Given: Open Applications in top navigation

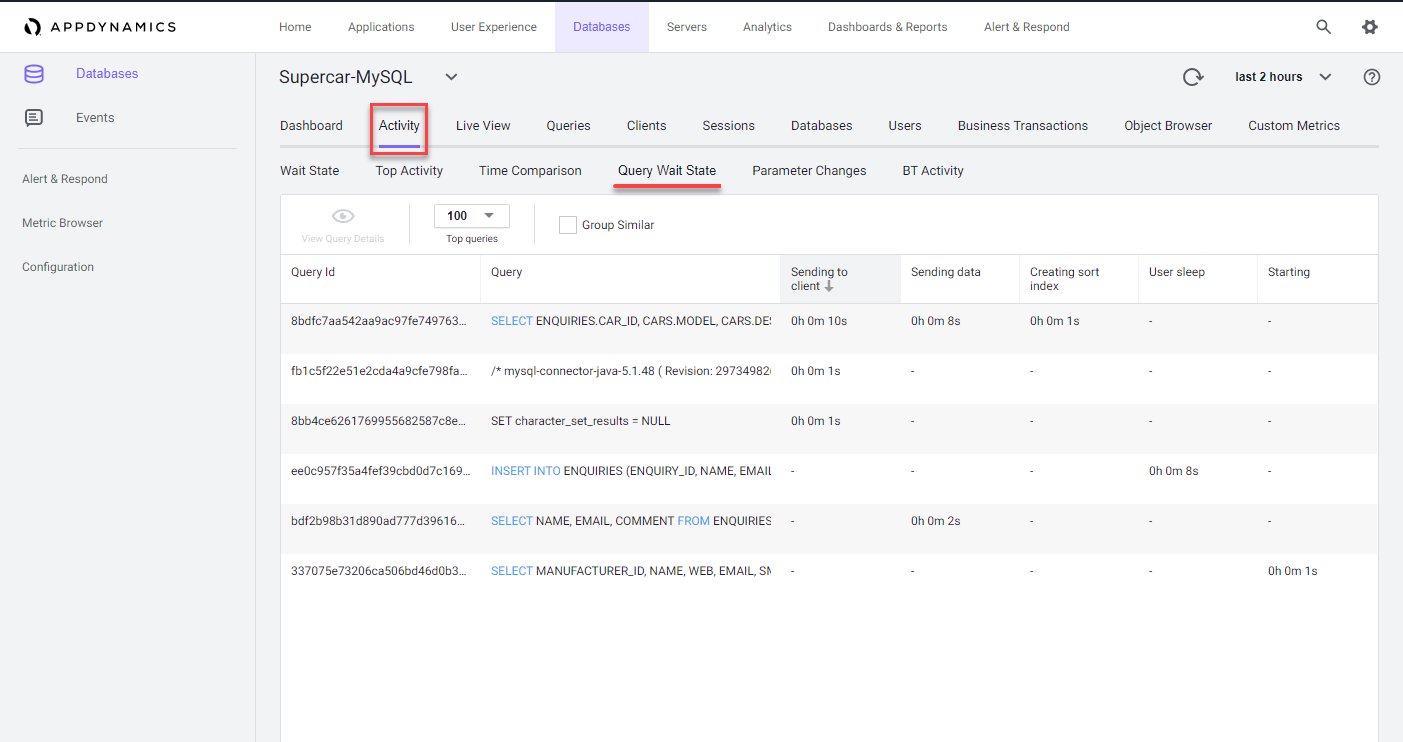Looking at the screenshot, I should point(381,27).
